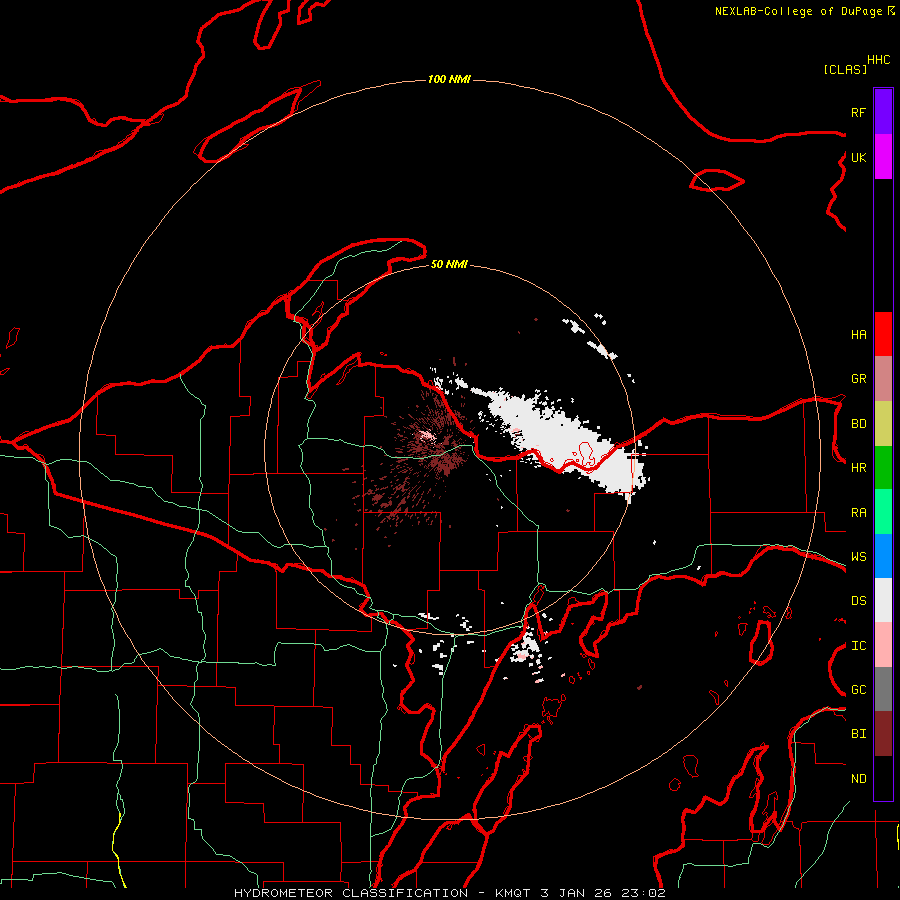Click the 'HHC' product code text

click(878, 60)
